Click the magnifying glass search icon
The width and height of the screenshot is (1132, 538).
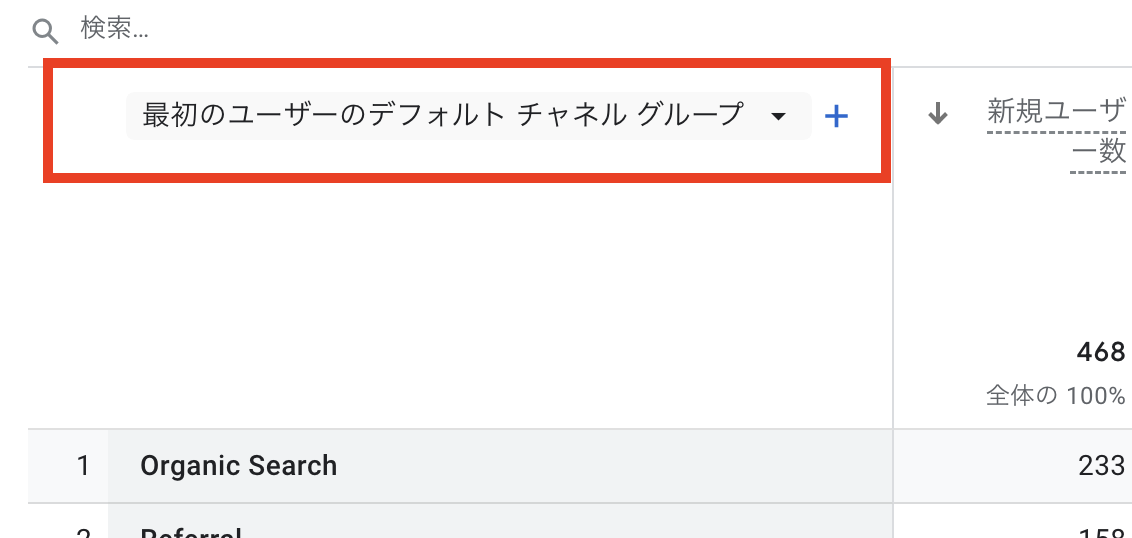point(46,31)
